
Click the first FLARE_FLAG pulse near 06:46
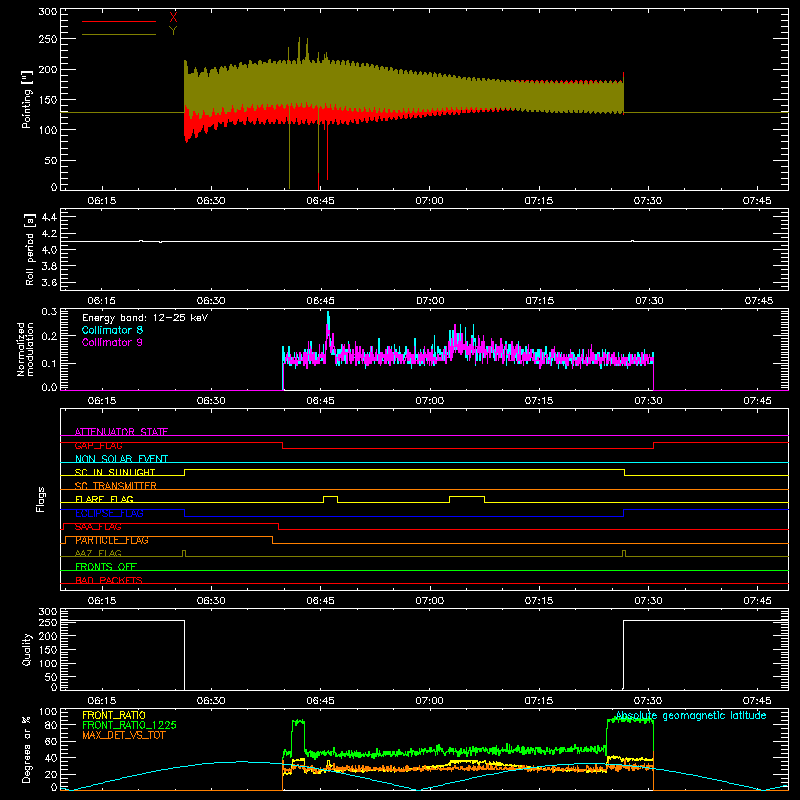pyautogui.click(x=330, y=499)
